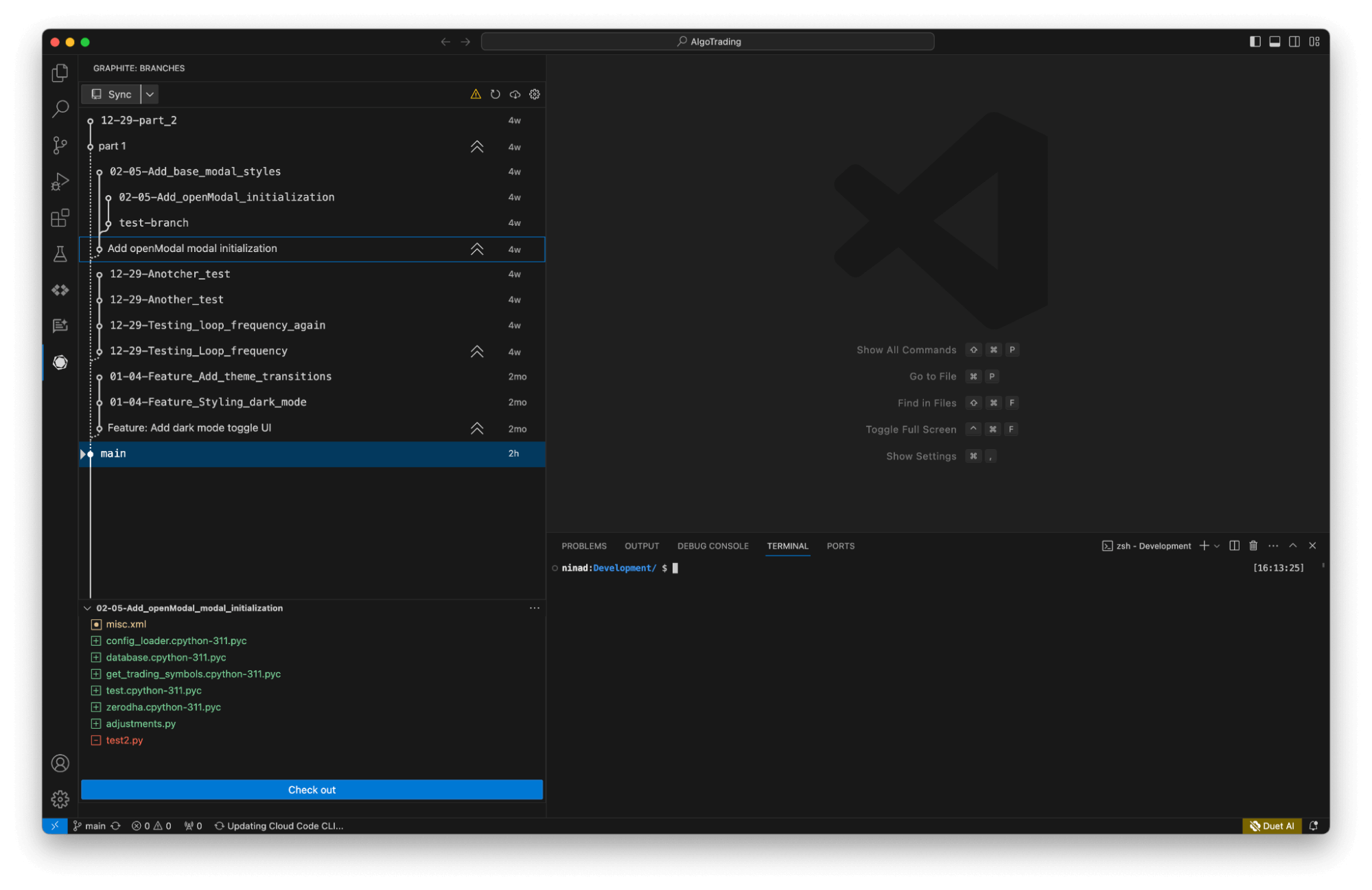Viewport: 1372px width, 890px height.
Task: Collapse the 02-05-Add_openModal_modal_initialization file list
Action: coord(88,608)
